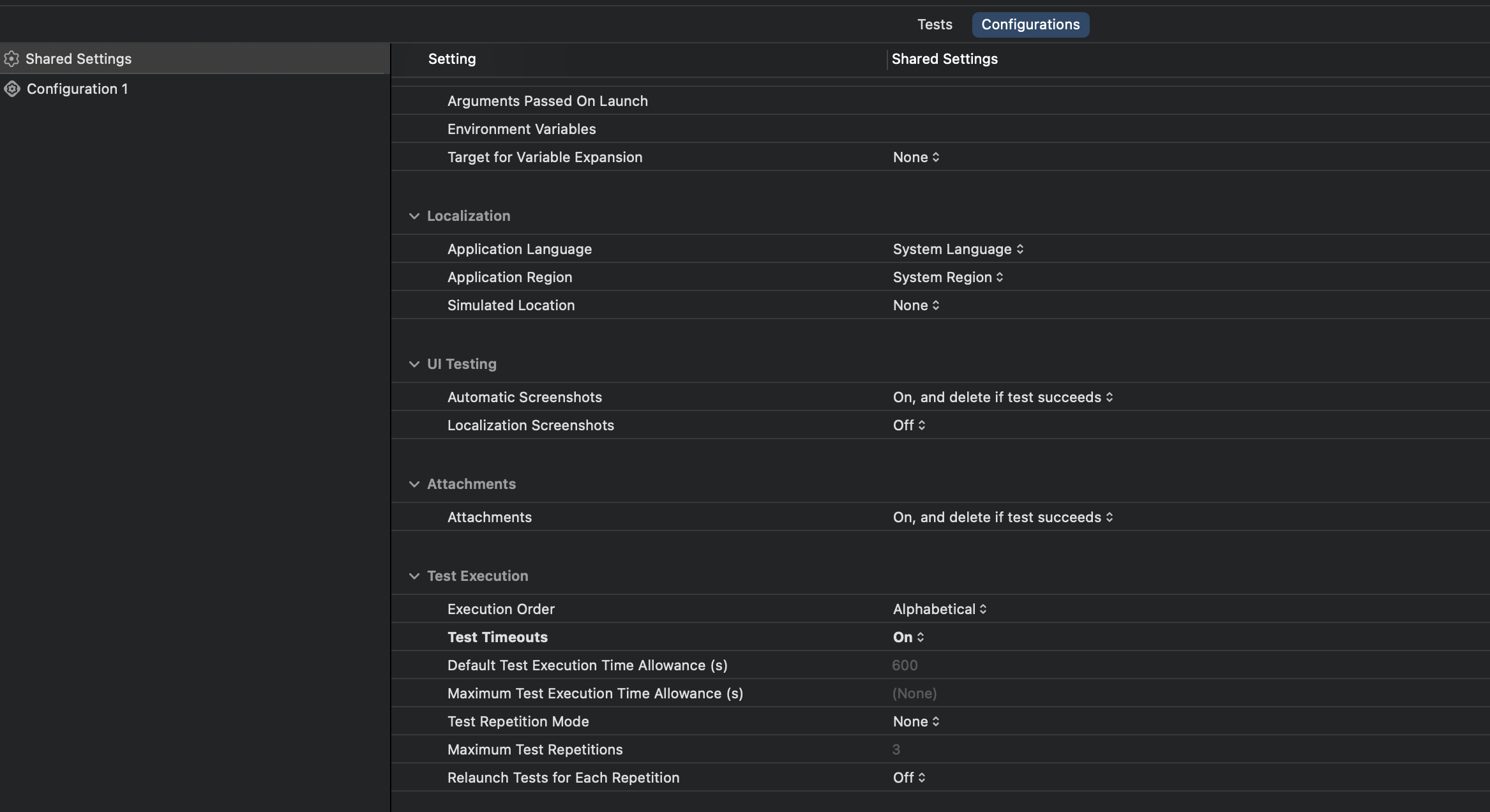Image resolution: width=1490 pixels, height=812 pixels.
Task: Click the Maximum Test Repetitions value field
Action: [896, 749]
